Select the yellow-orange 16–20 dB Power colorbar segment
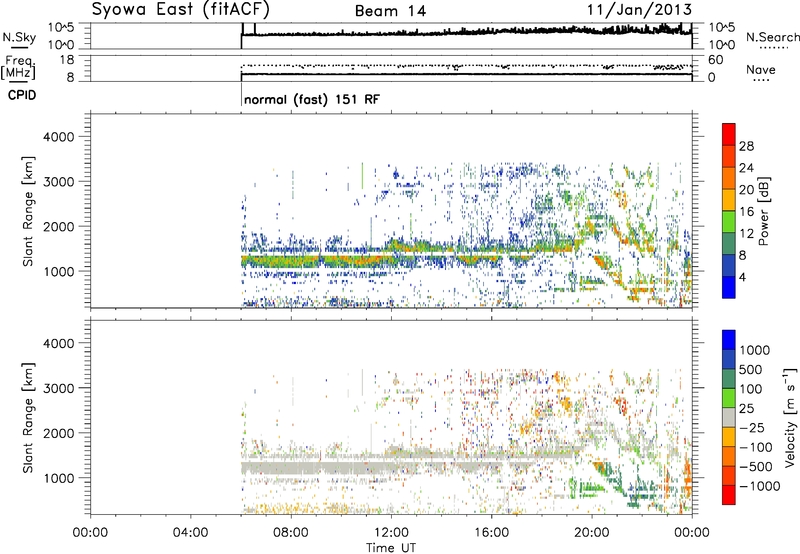The height and width of the screenshot is (554, 800). 729,200
